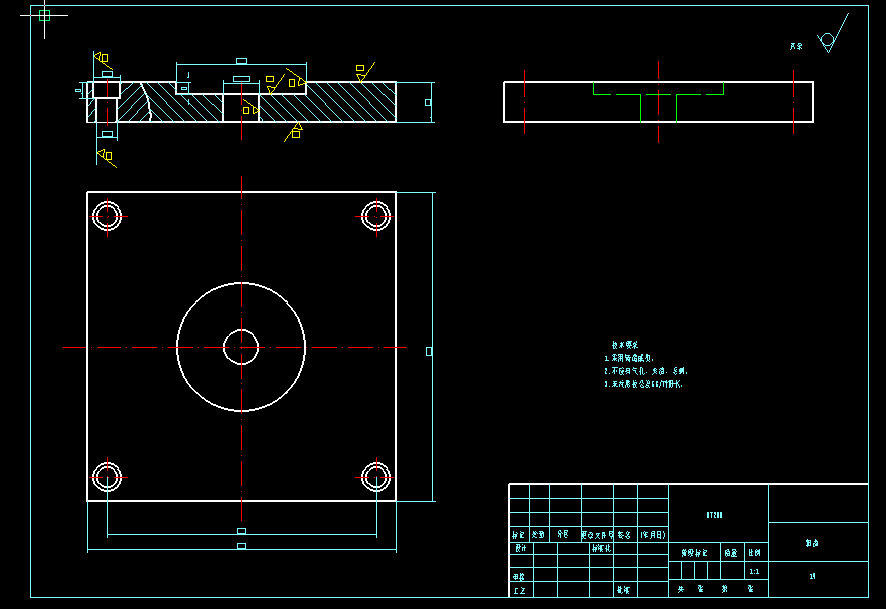Pick the small center circle in the plan view
The height and width of the screenshot is (609, 886).
click(241, 347)
